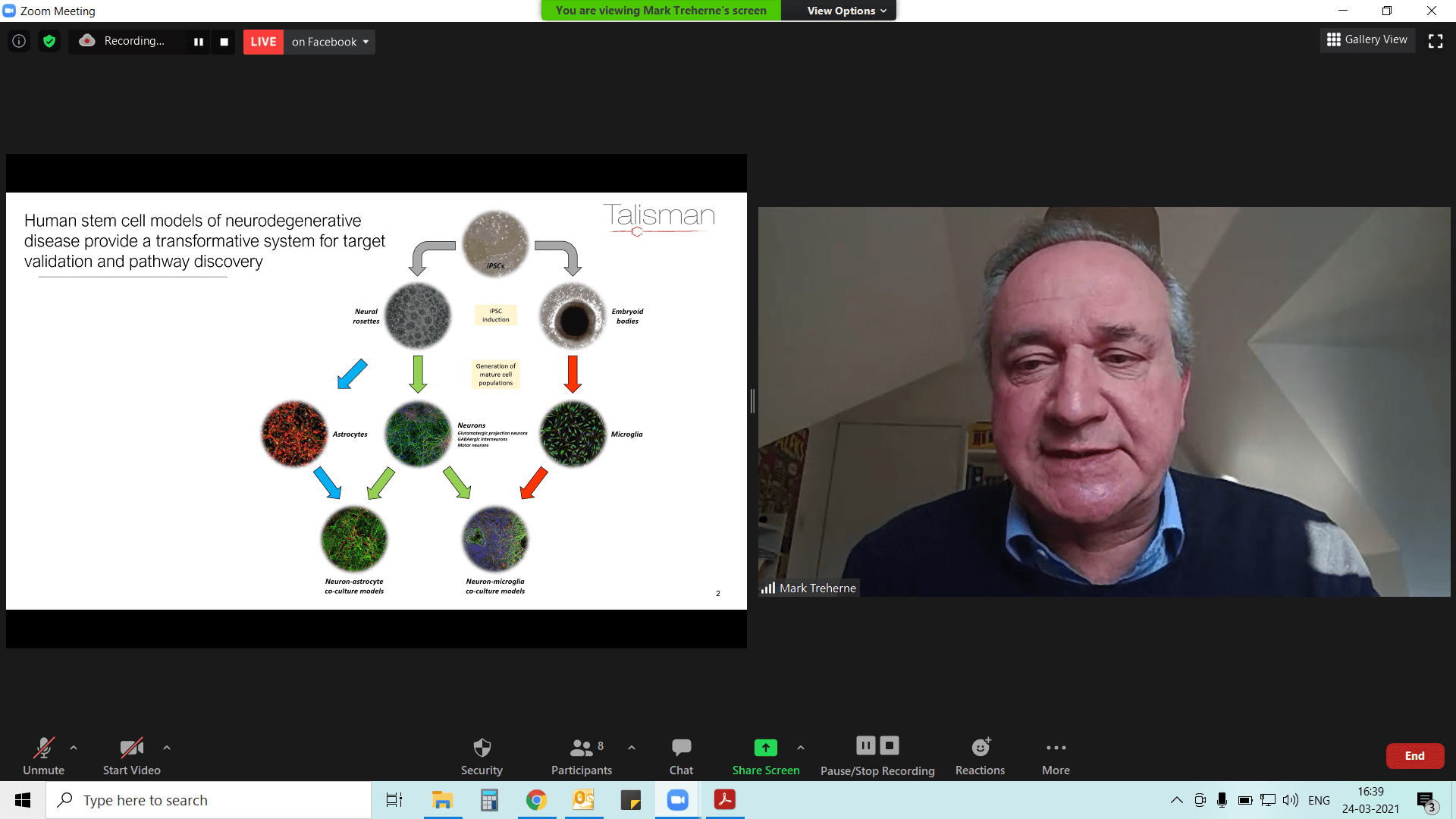Screen dimensions: 1456x819
Task: Stop the cloud recording
Action: (224, 42)
